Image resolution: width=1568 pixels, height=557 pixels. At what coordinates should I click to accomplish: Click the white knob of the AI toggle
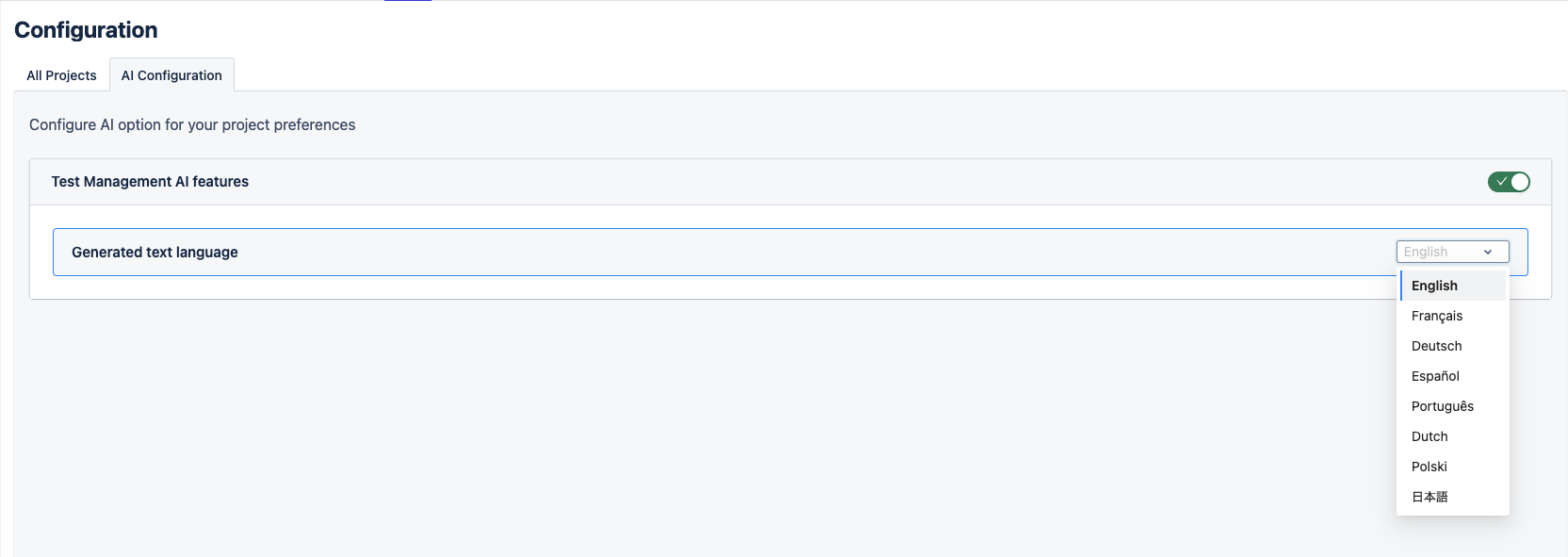[1519, 182]
